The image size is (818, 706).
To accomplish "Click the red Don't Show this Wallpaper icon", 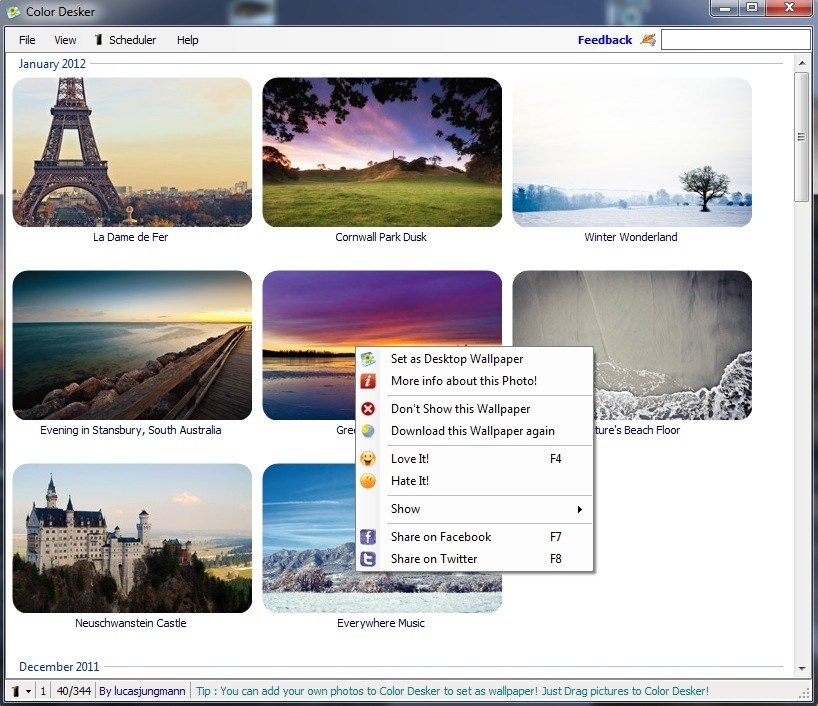I will tap(368, 408).
